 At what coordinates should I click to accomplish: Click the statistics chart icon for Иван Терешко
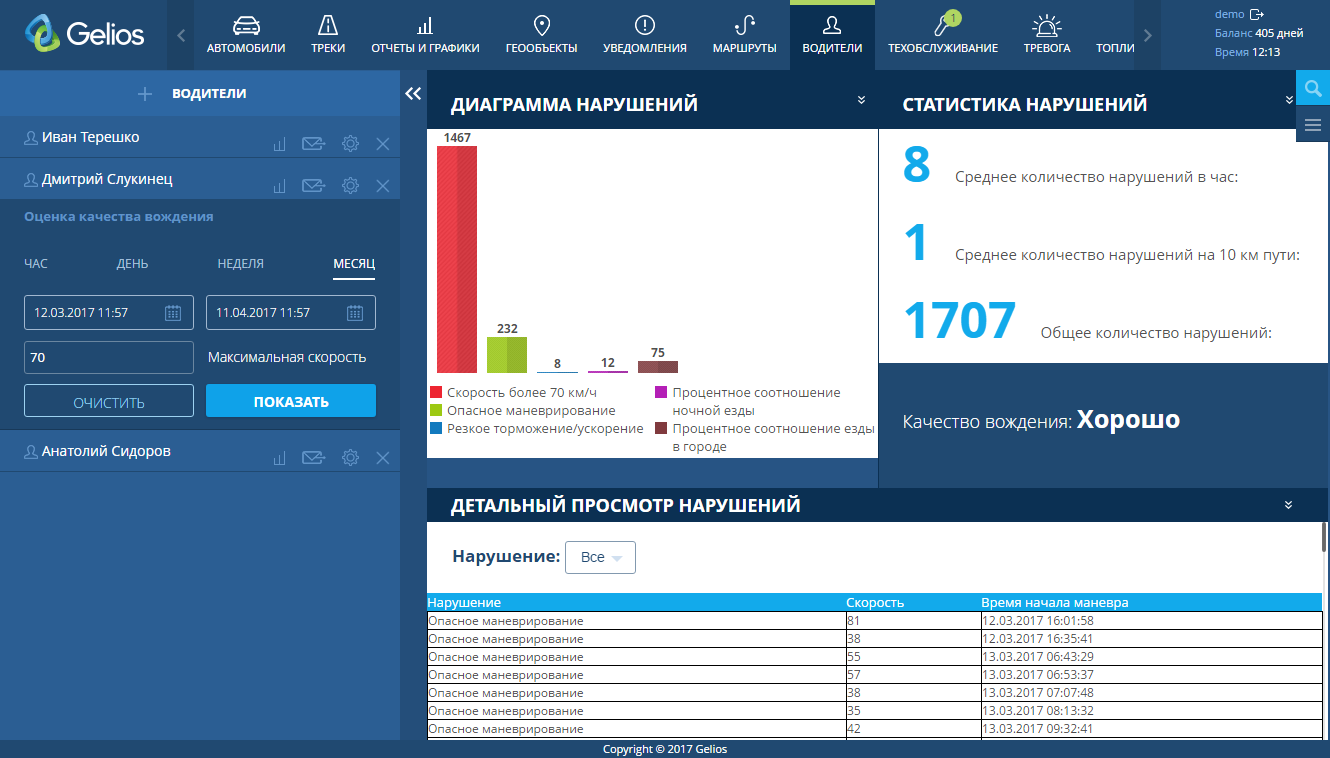click(280, 144)
